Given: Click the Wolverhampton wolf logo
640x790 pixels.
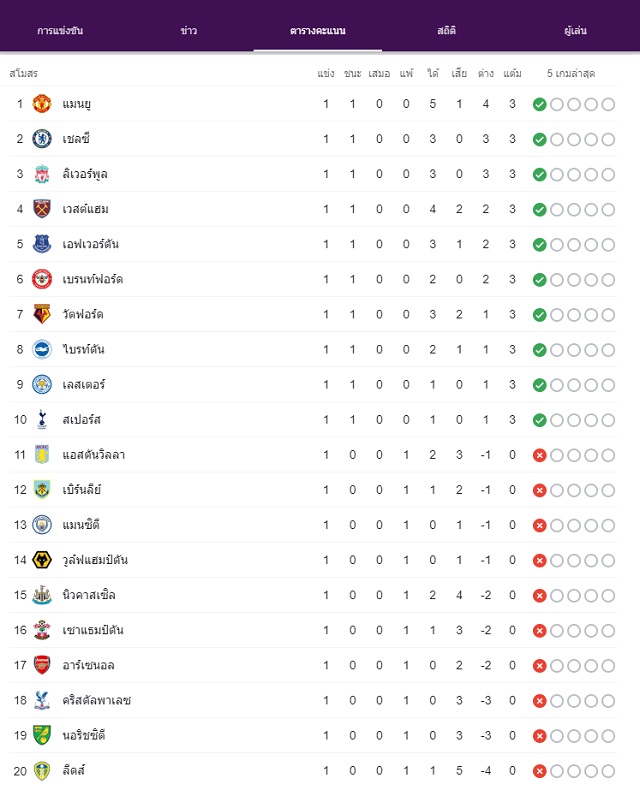Looking at the screenshot, I should pyautogui.click(x=42, y=560).
